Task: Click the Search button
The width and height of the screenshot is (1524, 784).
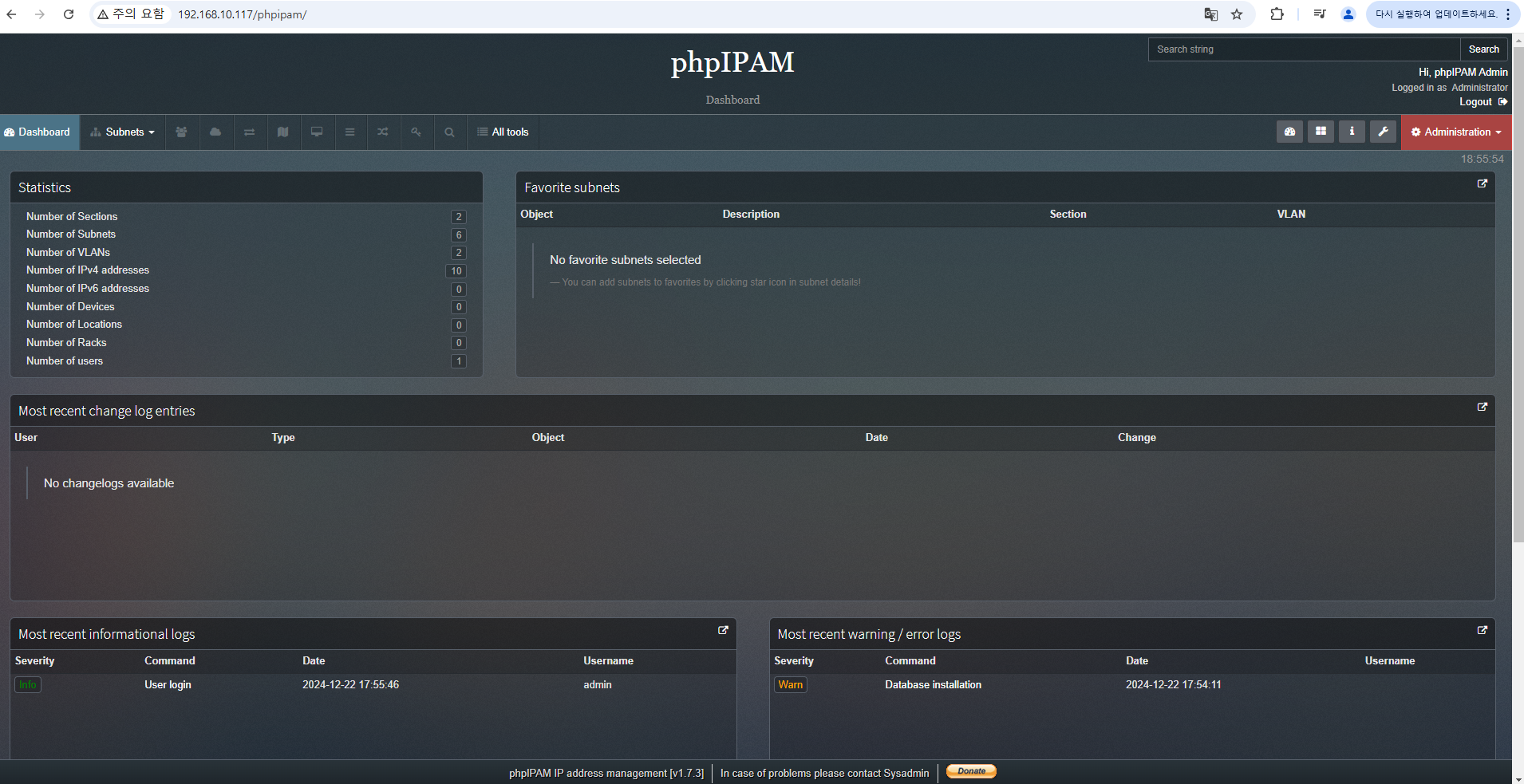Action: point(1483,49)
